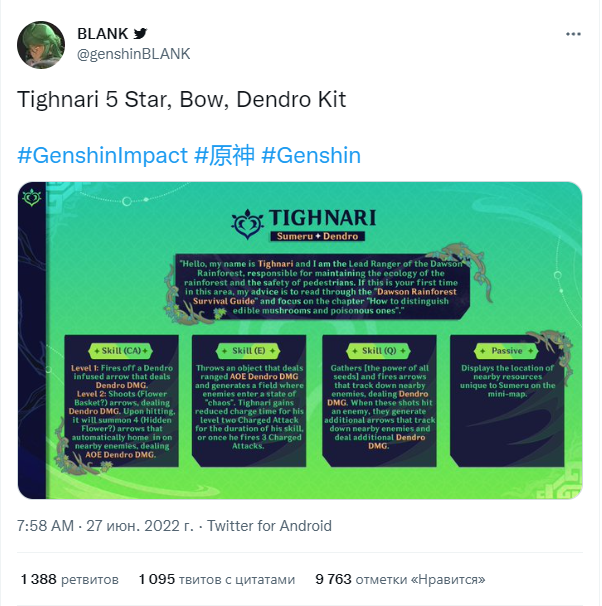This screenshot has width=602, height=606.
Task: Open the #GenshinImpact hashtag
Action: (x=102, y=155)
